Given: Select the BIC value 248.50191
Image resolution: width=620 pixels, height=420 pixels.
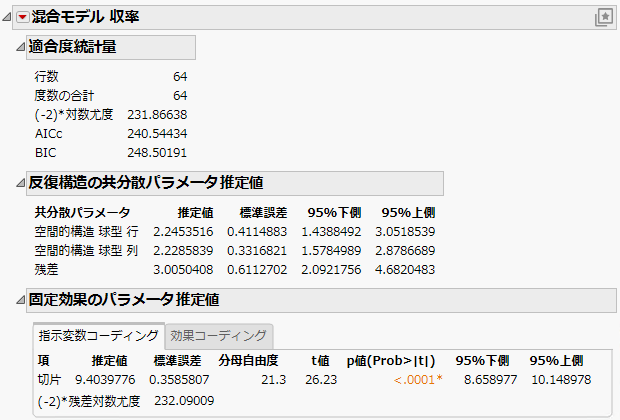Looking at the screenshot, I should point(157,152).
